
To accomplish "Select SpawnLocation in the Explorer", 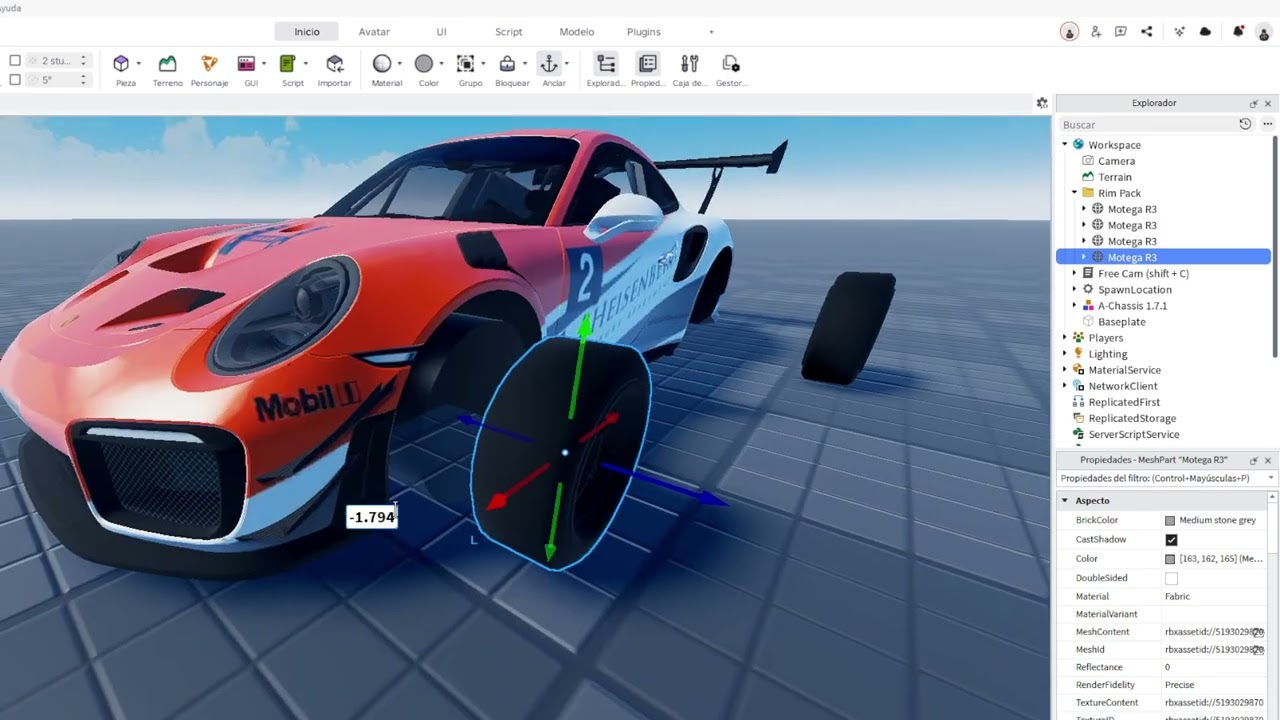I will pos(1134,290).
